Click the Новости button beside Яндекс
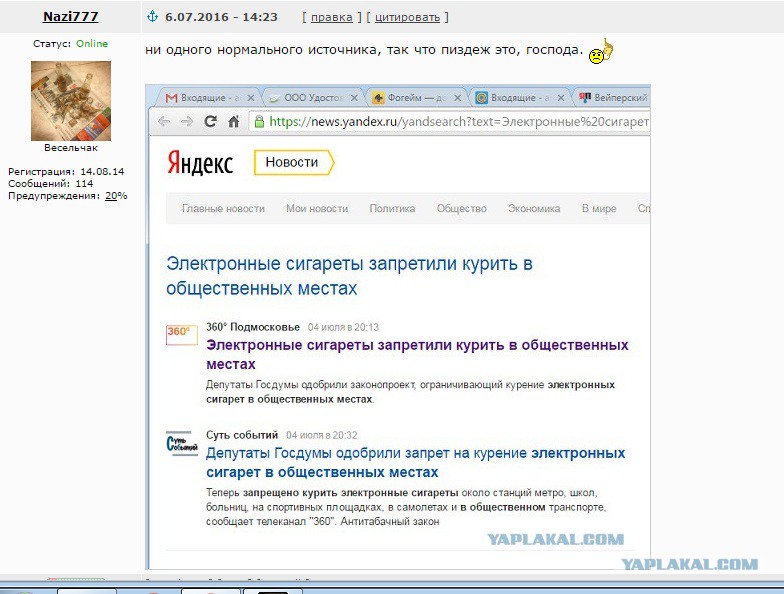The height and width of the screenshot is (594, 784). click(294, 162)
